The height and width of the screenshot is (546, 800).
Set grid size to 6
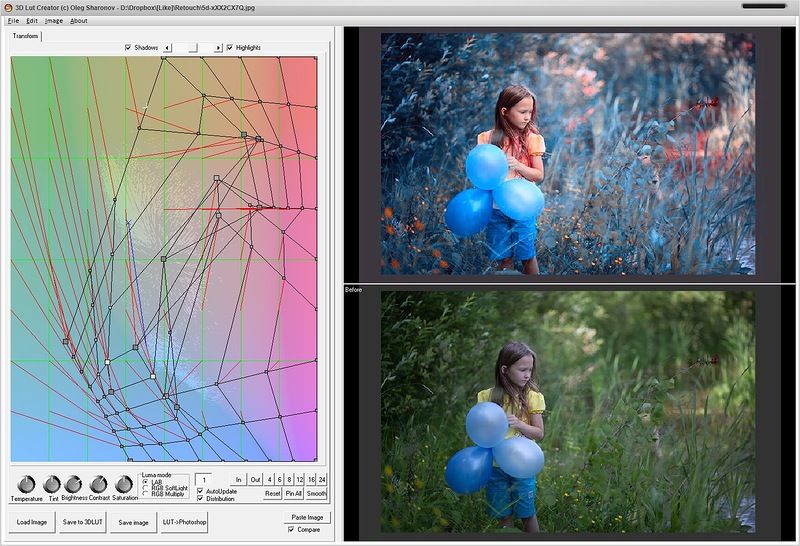280,480
